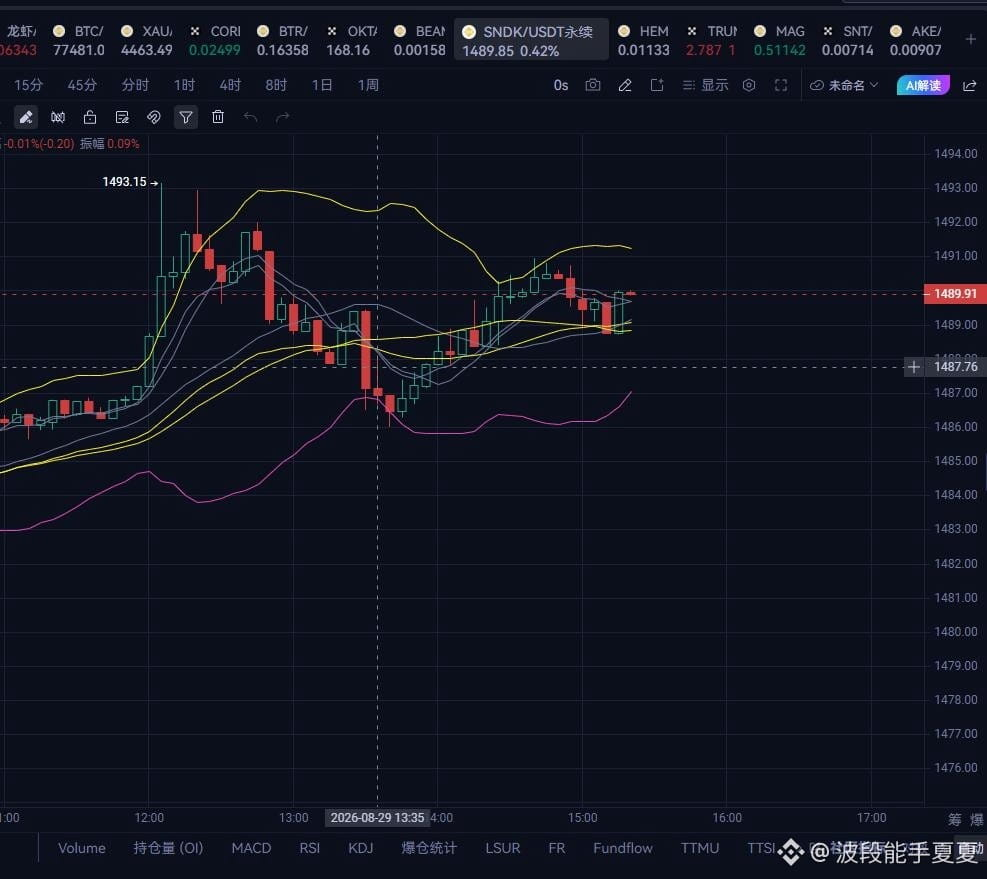The image size is (987, 879).
Task: Click the AI解读 button
Action: pyautogui.click(x=923, y=85)
